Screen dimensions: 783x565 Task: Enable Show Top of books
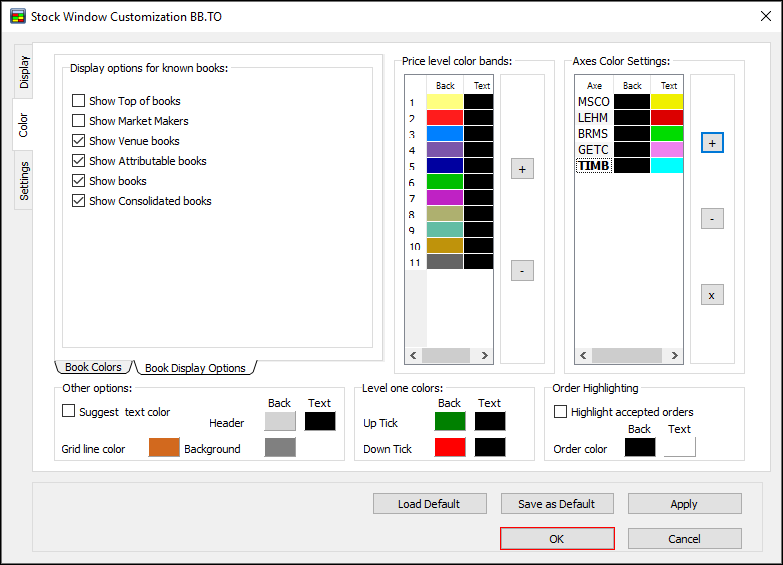click(x=79, y=101)
